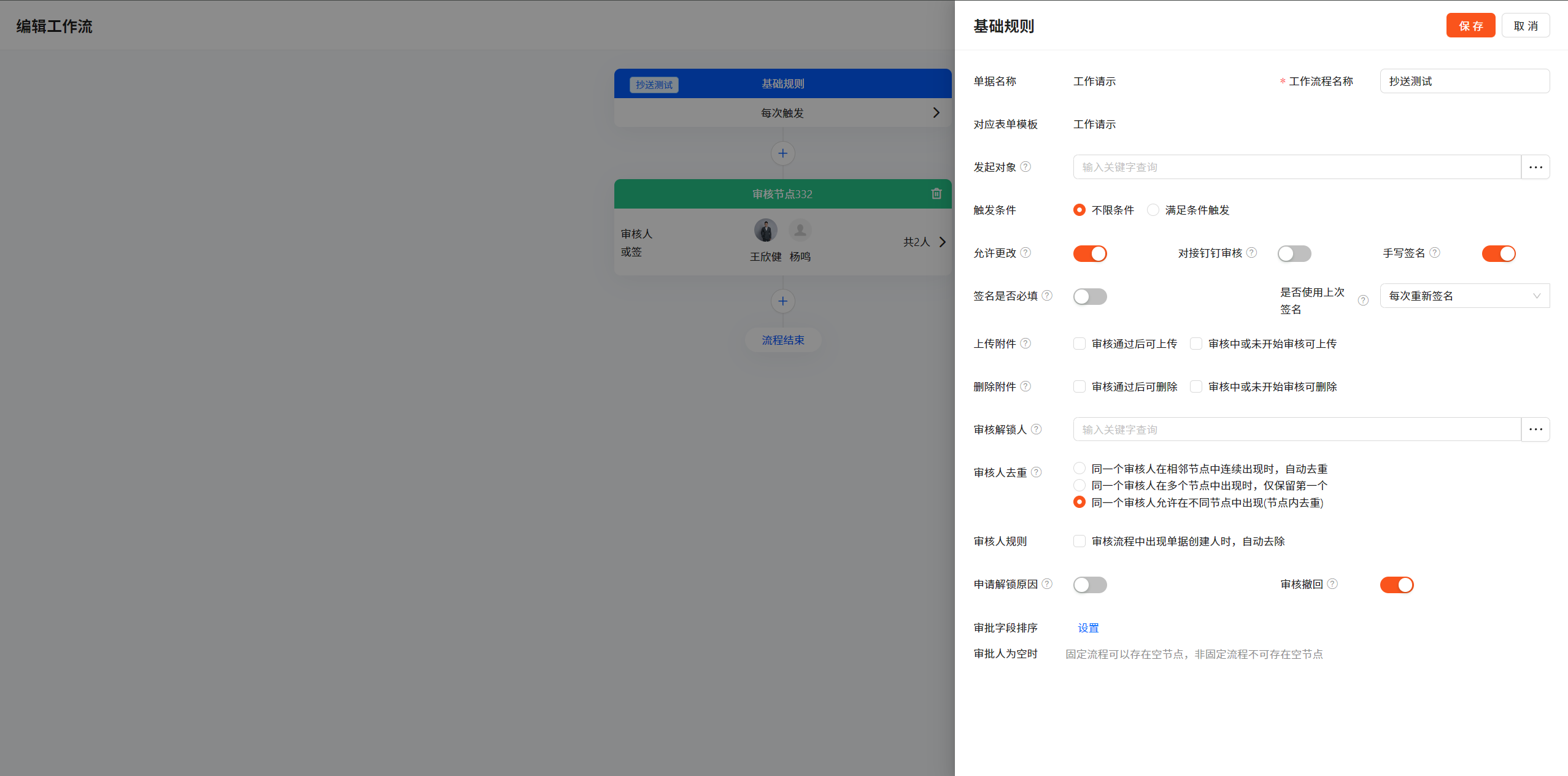Viewport: 1568px width, 776px height.
Task: Click the 工作流程名称 input field
Action: click(1464, 81)
